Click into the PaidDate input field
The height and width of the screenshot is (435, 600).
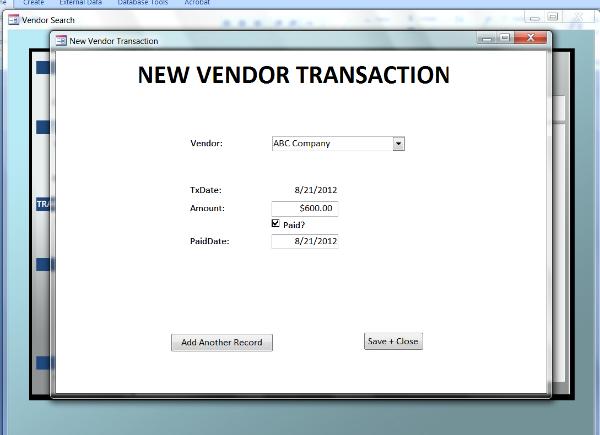tap(304, 241)
